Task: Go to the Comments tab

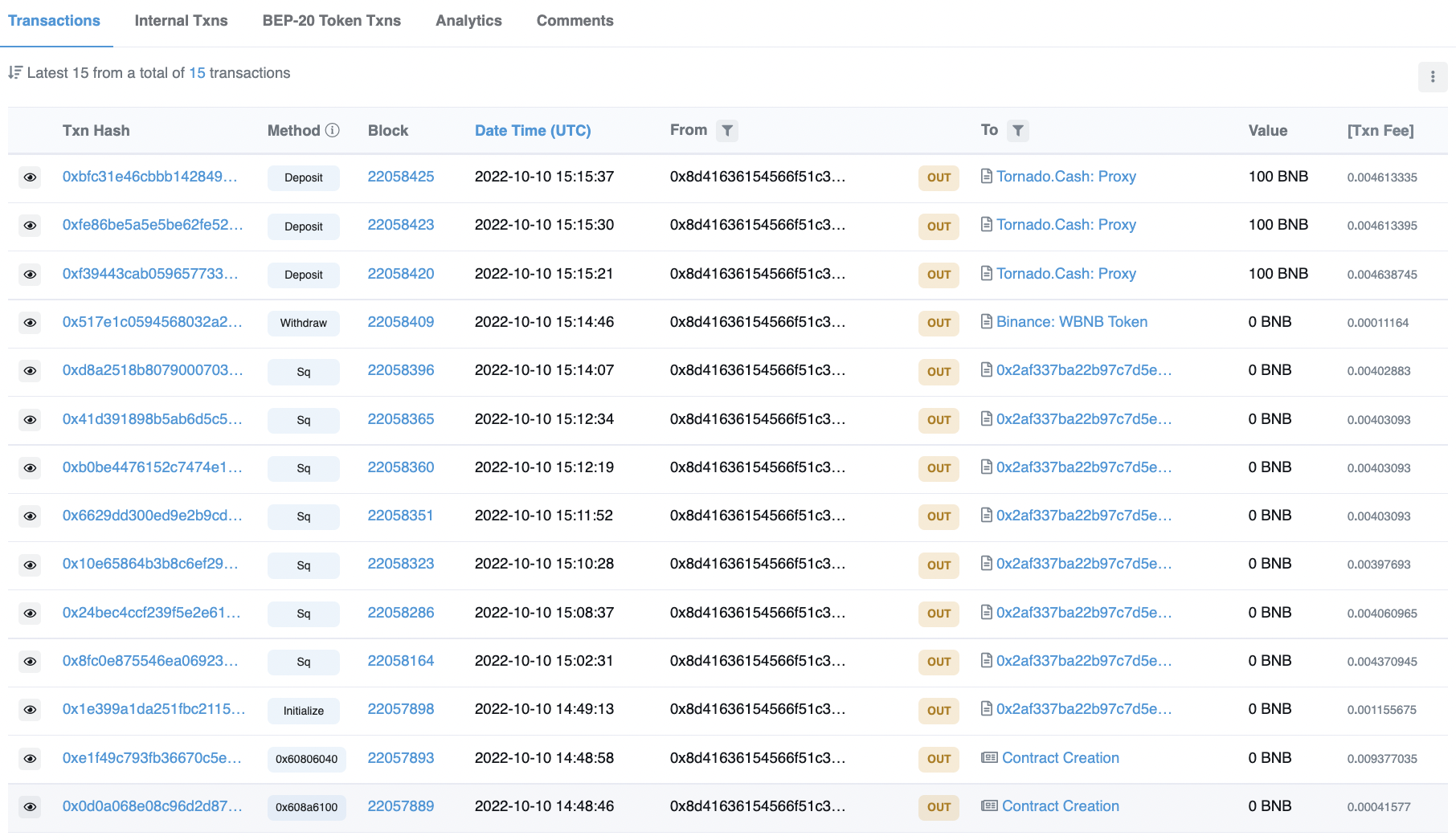Action: pos(575,21)
